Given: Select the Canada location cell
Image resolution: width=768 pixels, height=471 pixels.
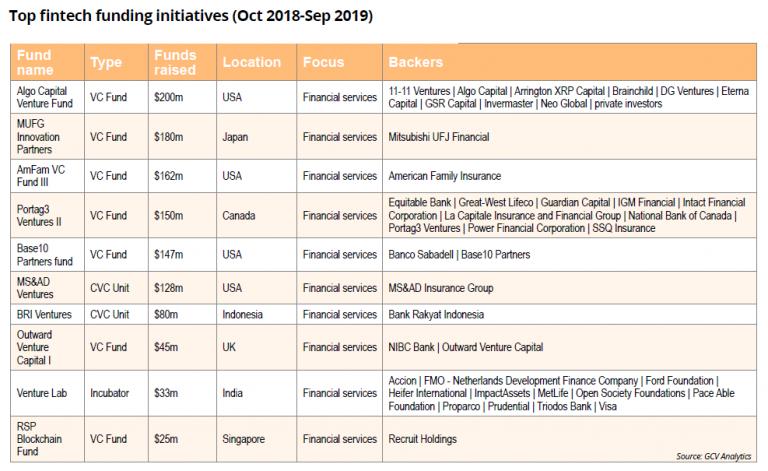Looking at the screenshot, I should pyautogui.click(x=241, y=215).
